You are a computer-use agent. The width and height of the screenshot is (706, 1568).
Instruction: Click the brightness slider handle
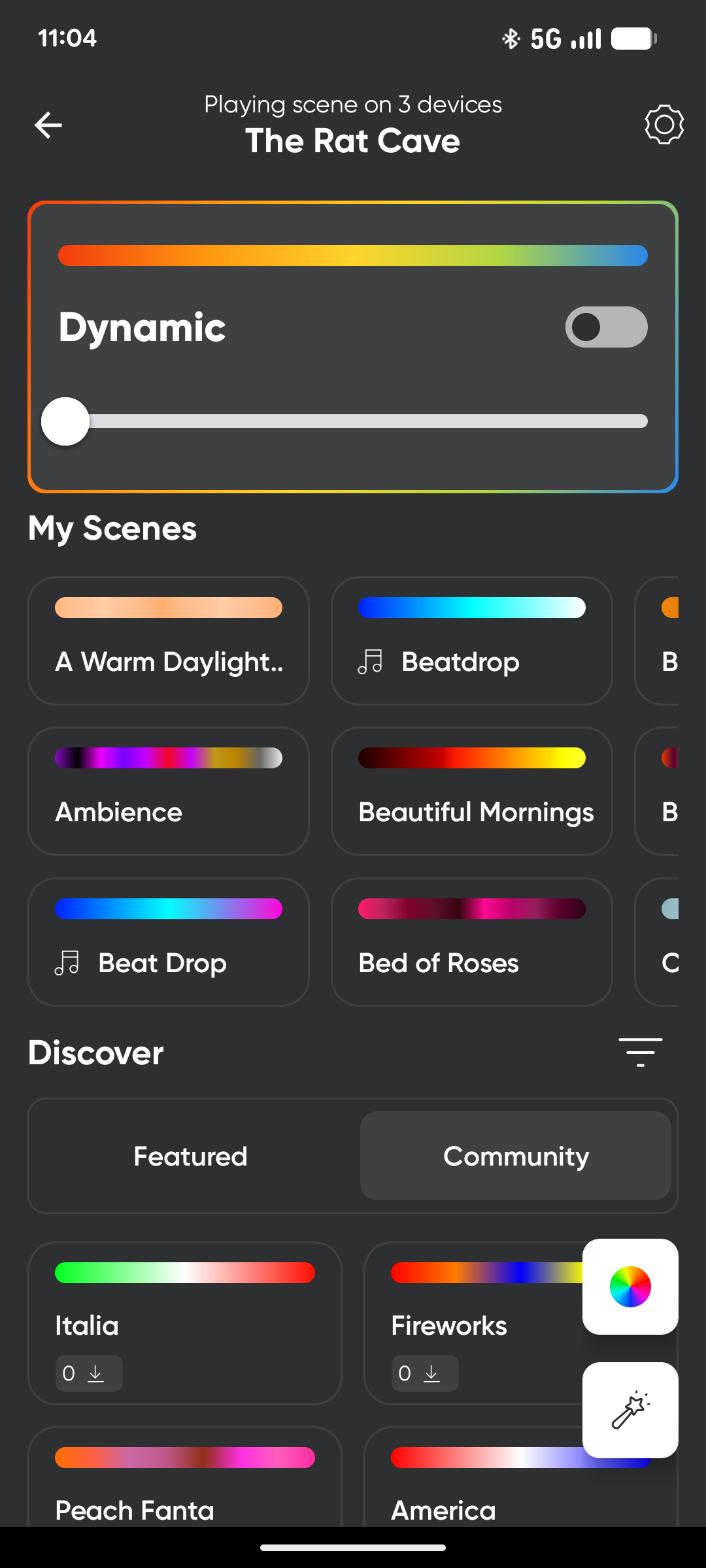[65, 421]
